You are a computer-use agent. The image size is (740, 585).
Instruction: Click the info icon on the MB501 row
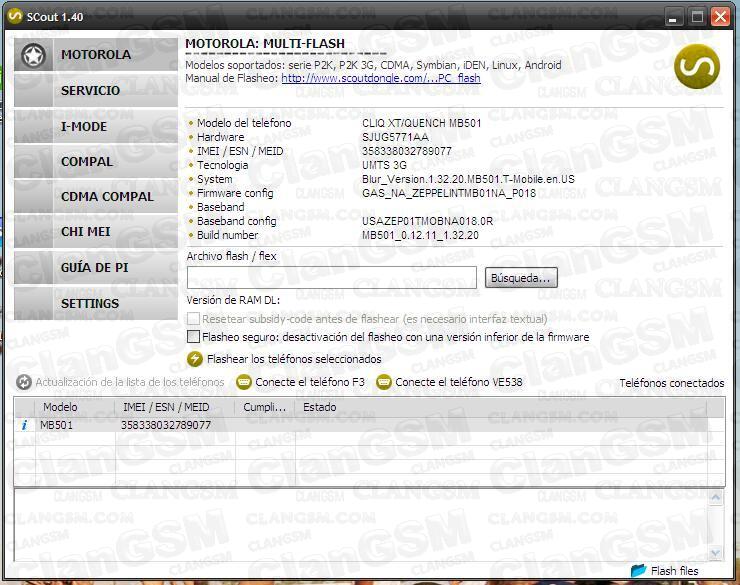(x=24, y=426)
